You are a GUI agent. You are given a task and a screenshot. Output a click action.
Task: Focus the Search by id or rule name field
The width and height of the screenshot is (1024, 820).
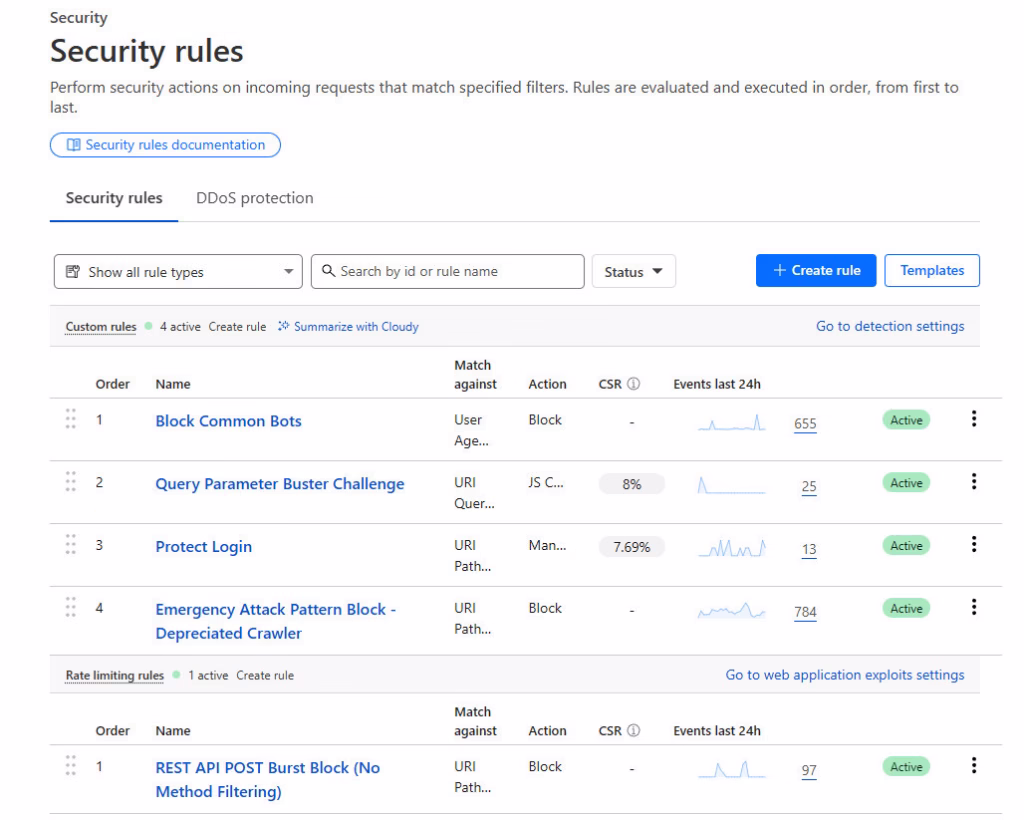click(x=447, y=272)
